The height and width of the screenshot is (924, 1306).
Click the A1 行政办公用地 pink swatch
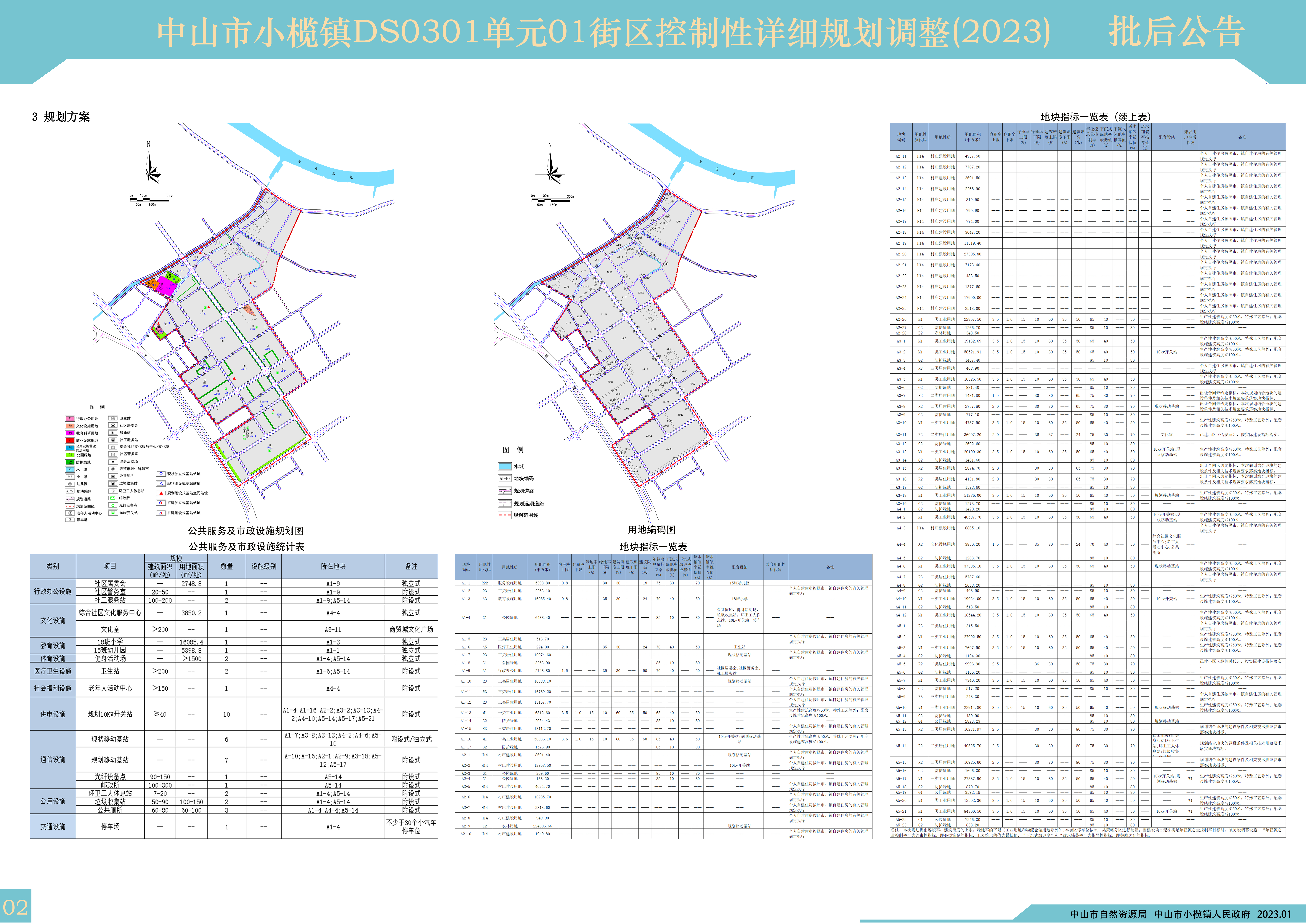pos(70,419)
